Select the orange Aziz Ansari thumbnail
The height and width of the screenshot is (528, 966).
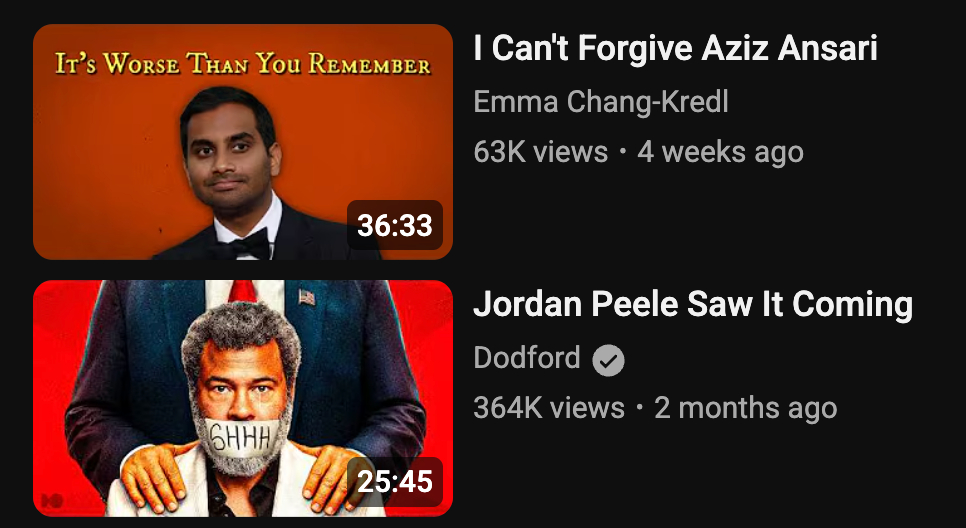[243, 142]
